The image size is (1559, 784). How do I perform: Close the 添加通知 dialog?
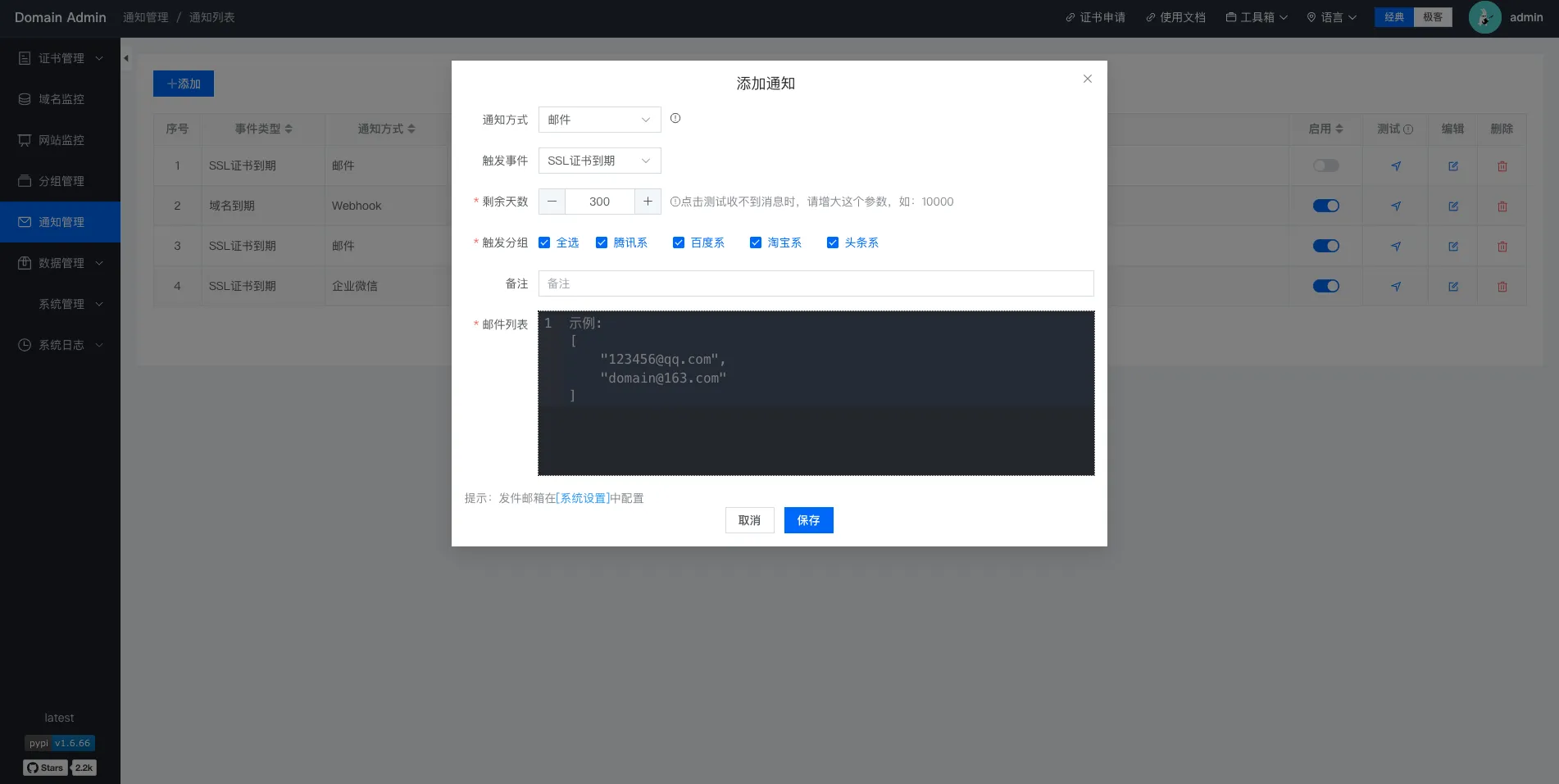tap(1088, 79)
